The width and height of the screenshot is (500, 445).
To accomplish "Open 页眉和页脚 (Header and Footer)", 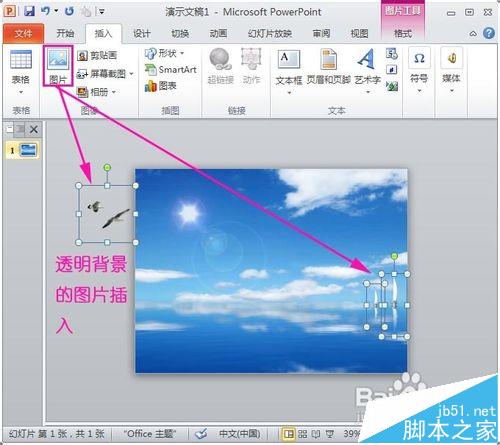I will tap(329, 66).
